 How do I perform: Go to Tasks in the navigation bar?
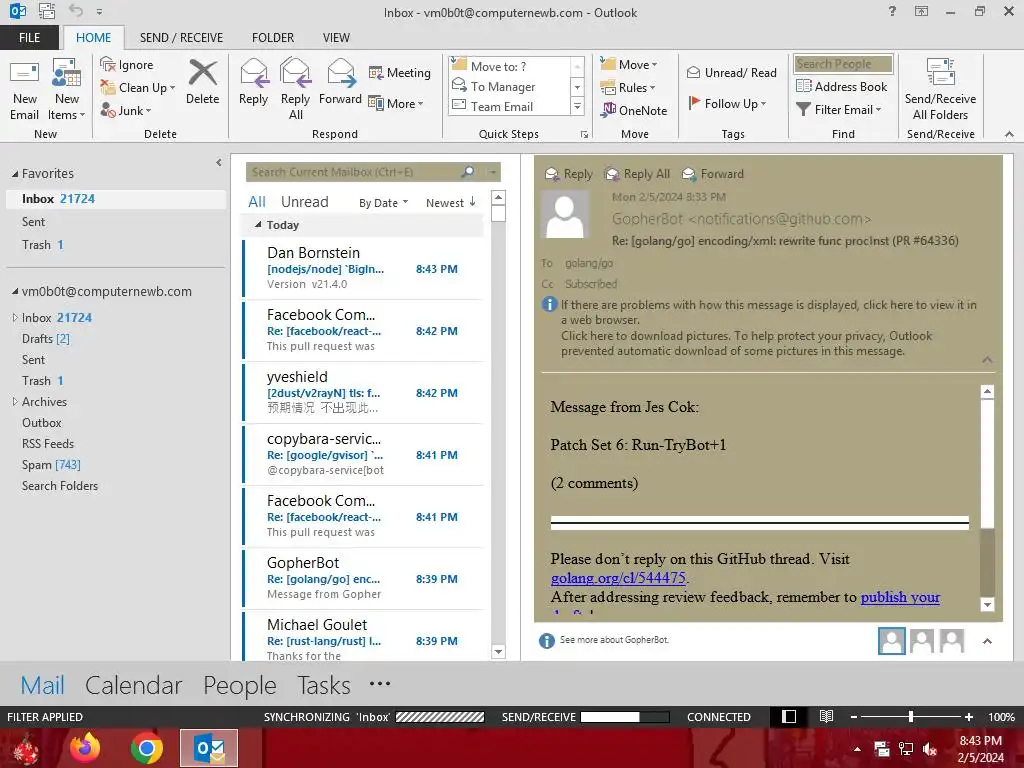tap(324, 685)
